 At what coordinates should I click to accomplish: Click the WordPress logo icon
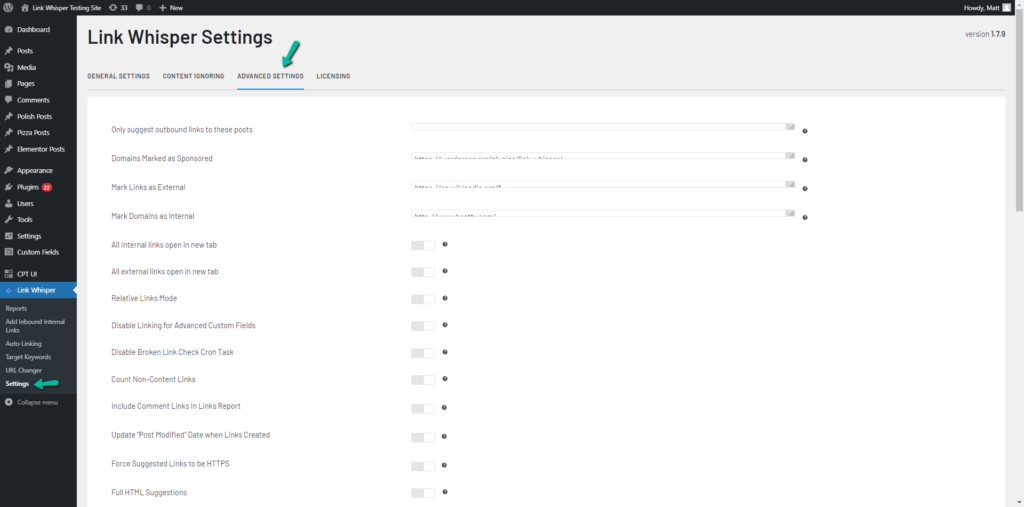point(8,7)
